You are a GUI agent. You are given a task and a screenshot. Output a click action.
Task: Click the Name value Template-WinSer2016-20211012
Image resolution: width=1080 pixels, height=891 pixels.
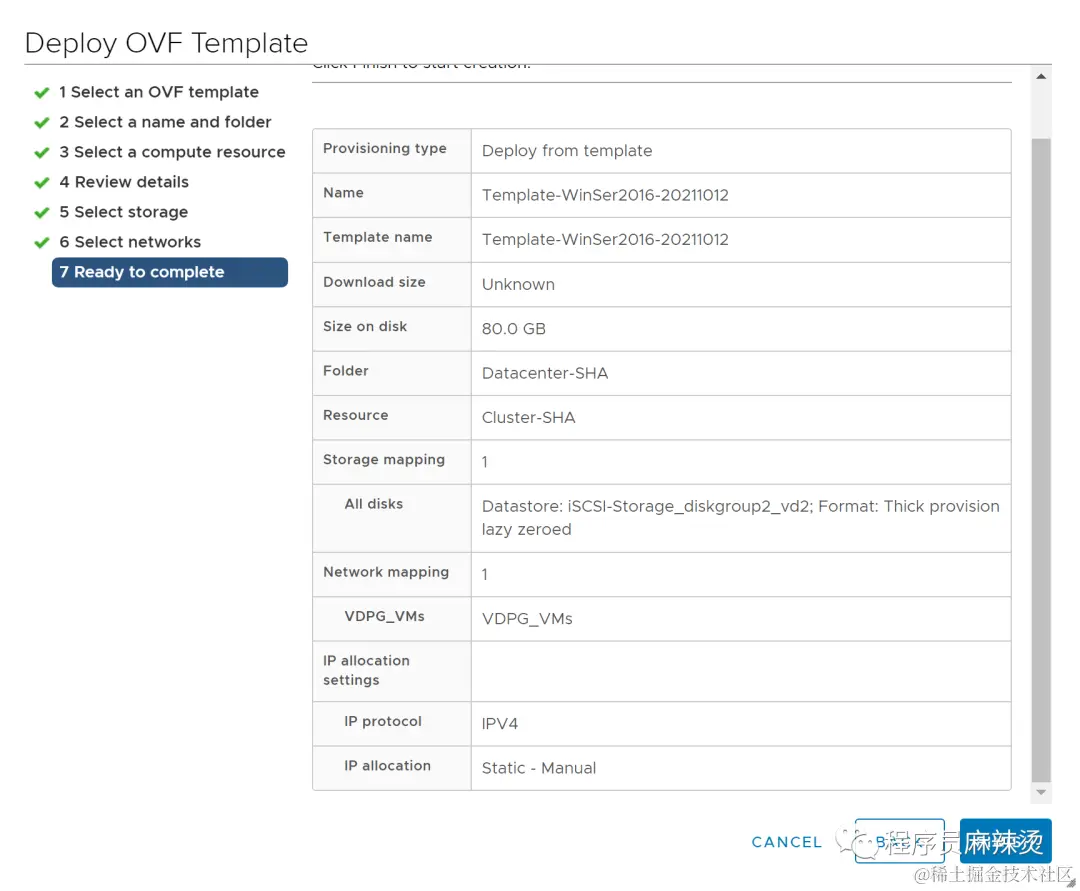tap(605, 195)
